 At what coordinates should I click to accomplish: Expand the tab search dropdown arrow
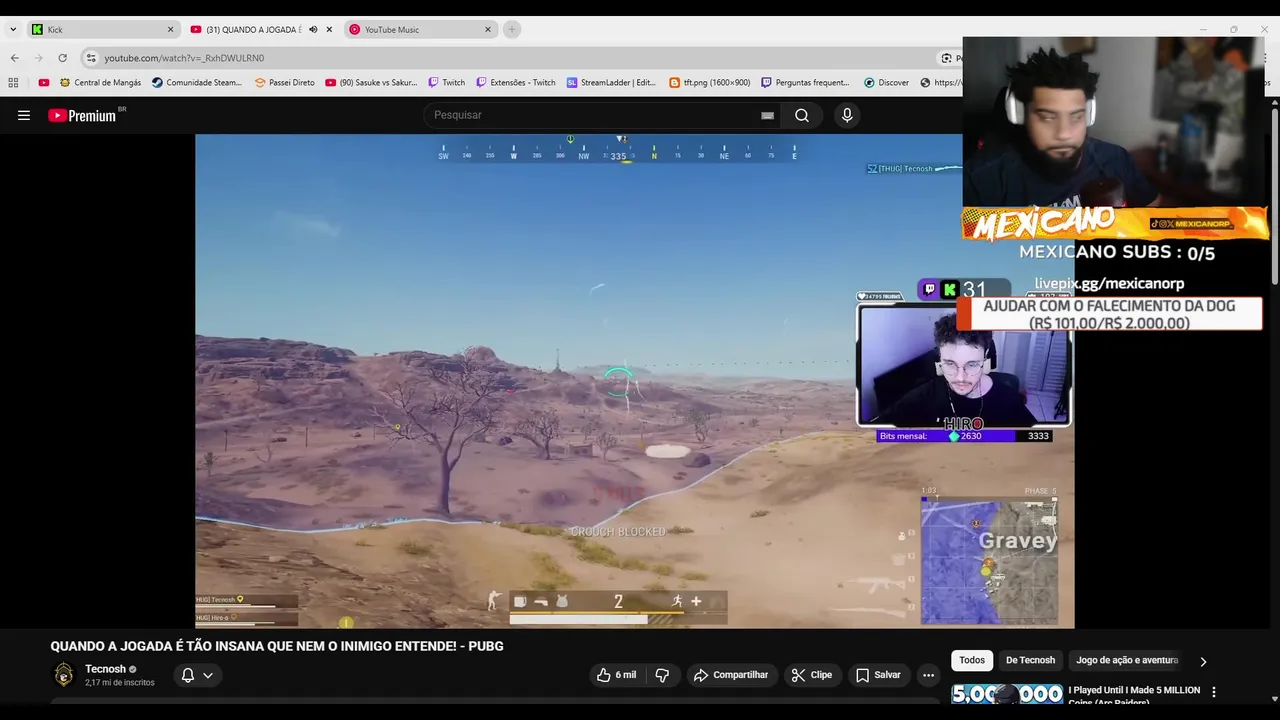tap(13, 29)
